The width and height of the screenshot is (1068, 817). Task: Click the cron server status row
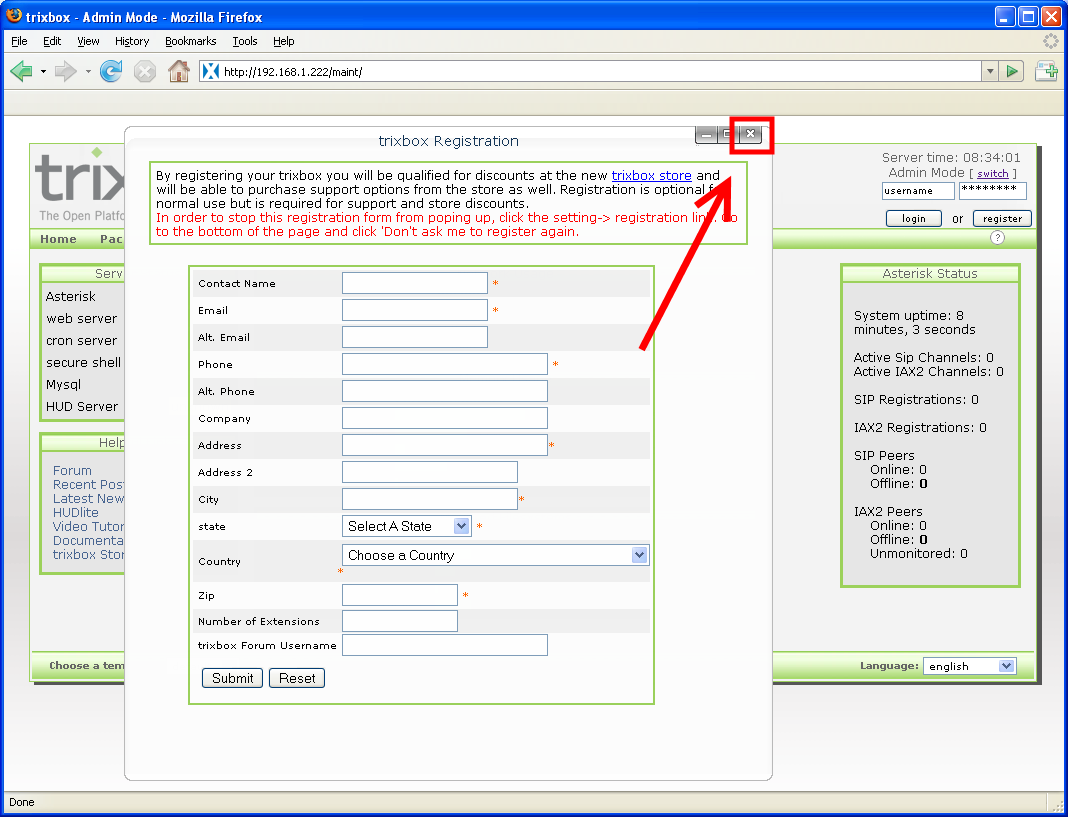84,340
